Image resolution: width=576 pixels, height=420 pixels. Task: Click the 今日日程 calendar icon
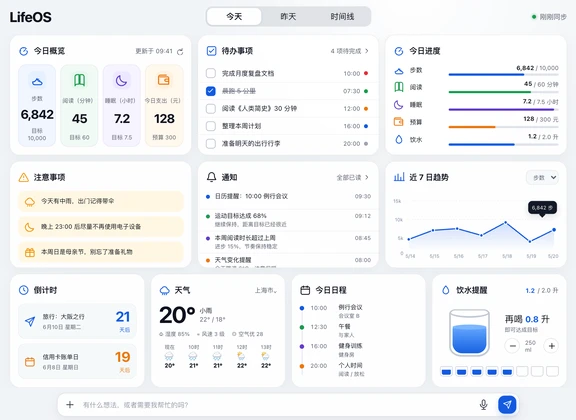(305, 290)
